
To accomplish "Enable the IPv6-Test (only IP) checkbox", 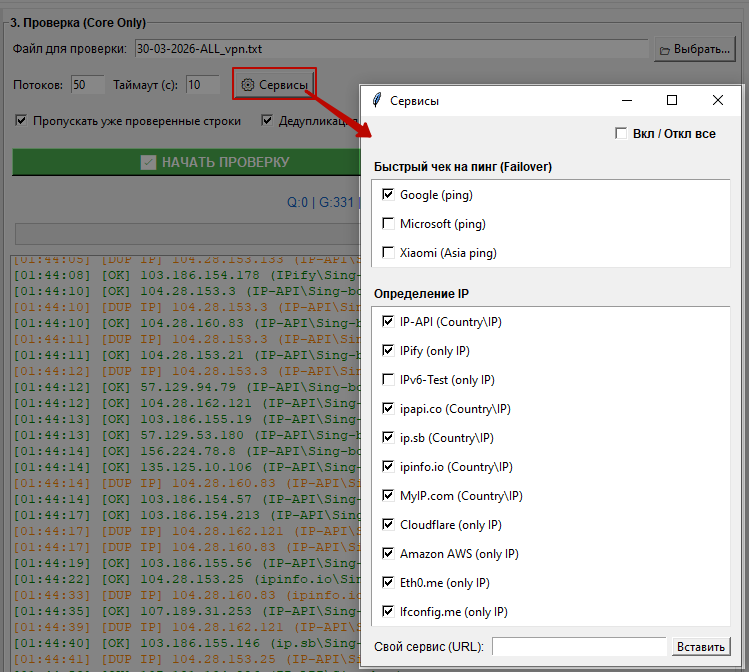I will (x=388, y=380).
